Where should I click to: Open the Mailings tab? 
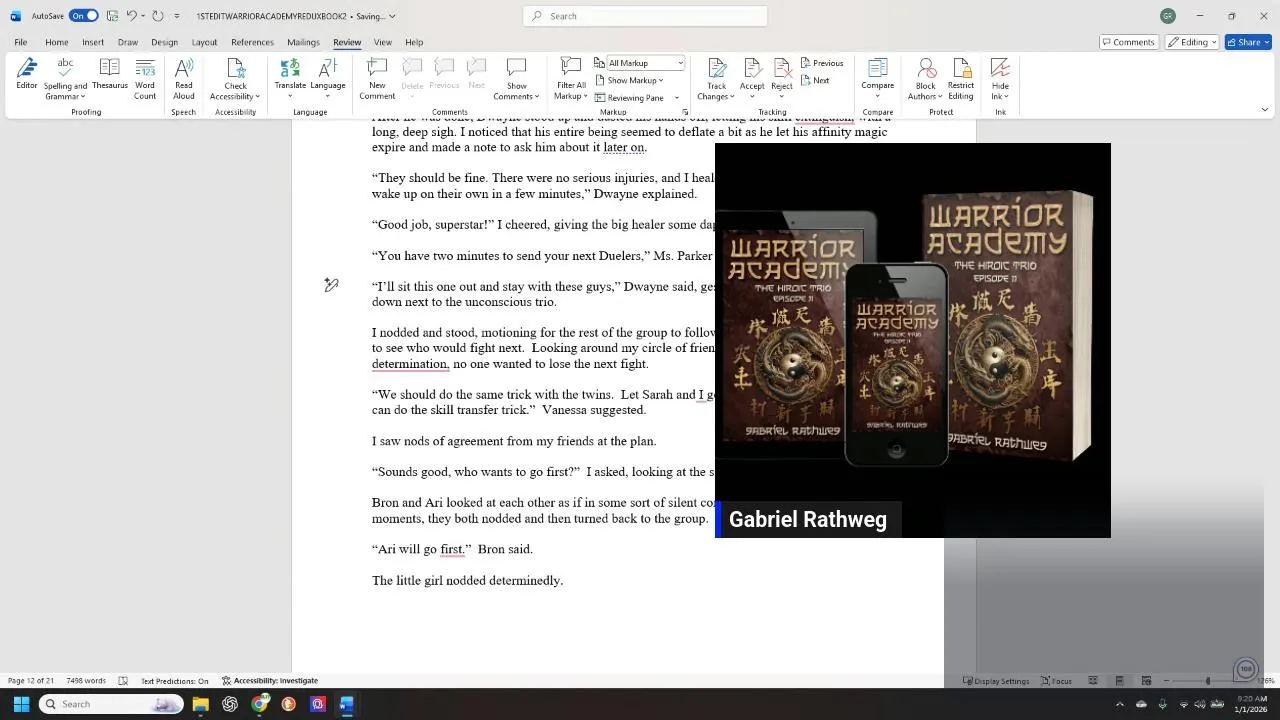[303, 42]
